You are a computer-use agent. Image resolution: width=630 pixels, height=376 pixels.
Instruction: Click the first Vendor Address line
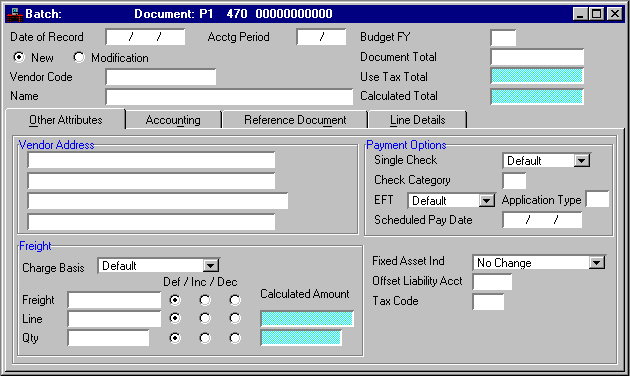pos(151,160)
